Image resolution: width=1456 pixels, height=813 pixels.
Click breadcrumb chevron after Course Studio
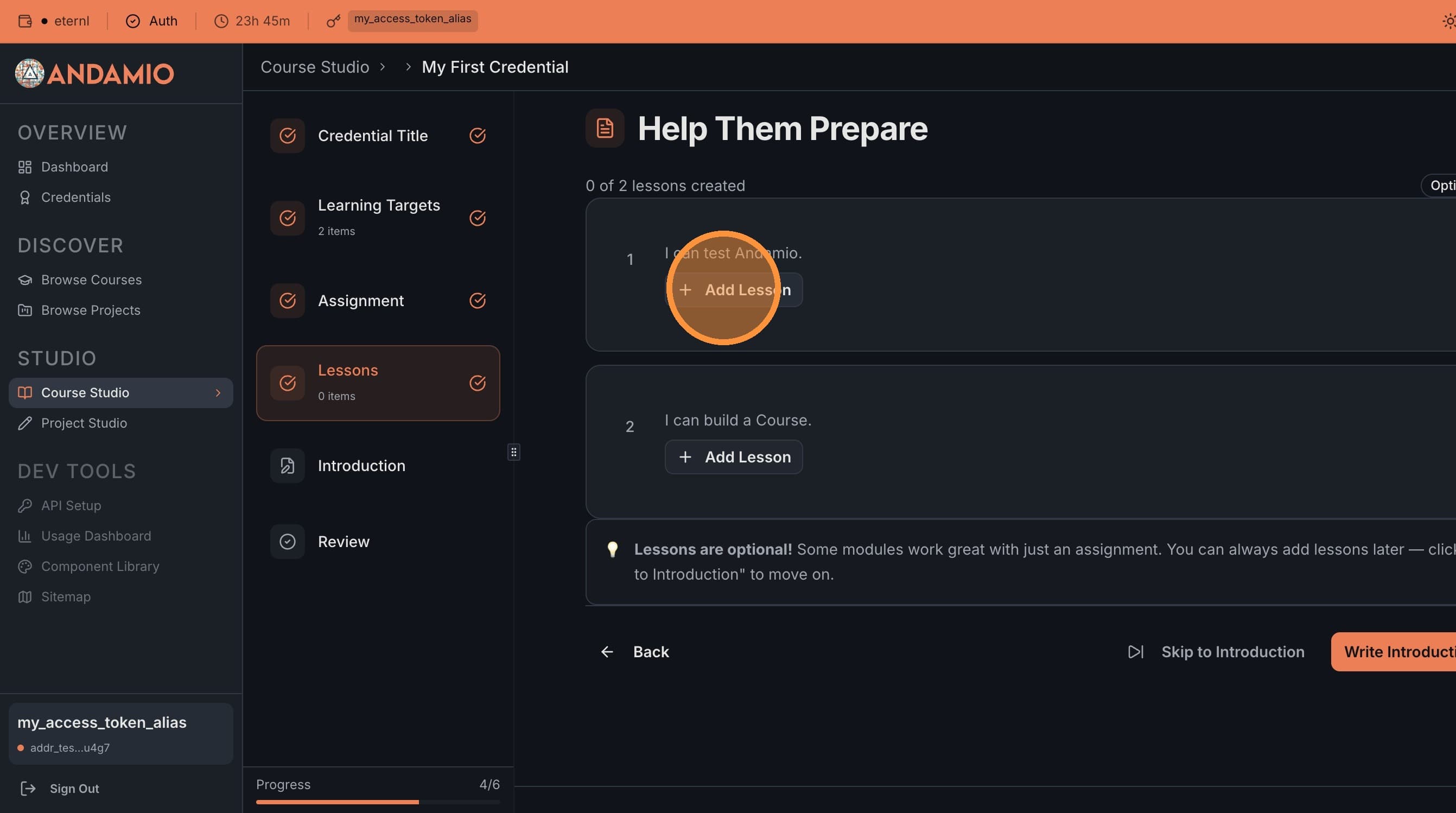[x=383, y=67]
